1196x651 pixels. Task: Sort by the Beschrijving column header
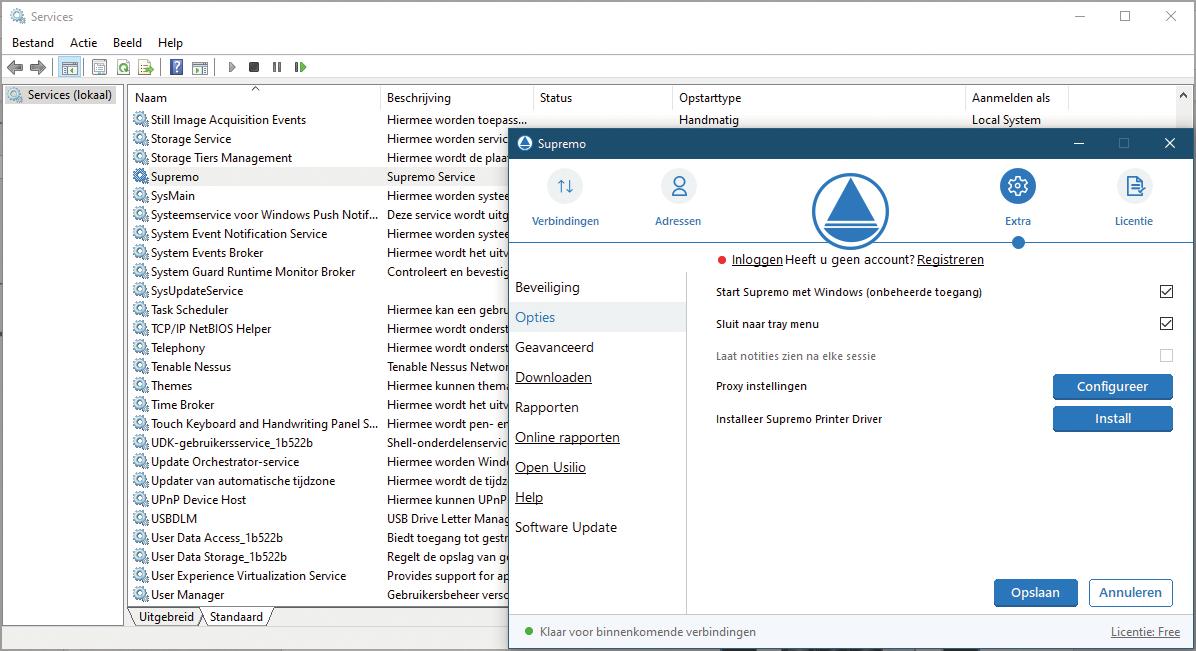457,98
